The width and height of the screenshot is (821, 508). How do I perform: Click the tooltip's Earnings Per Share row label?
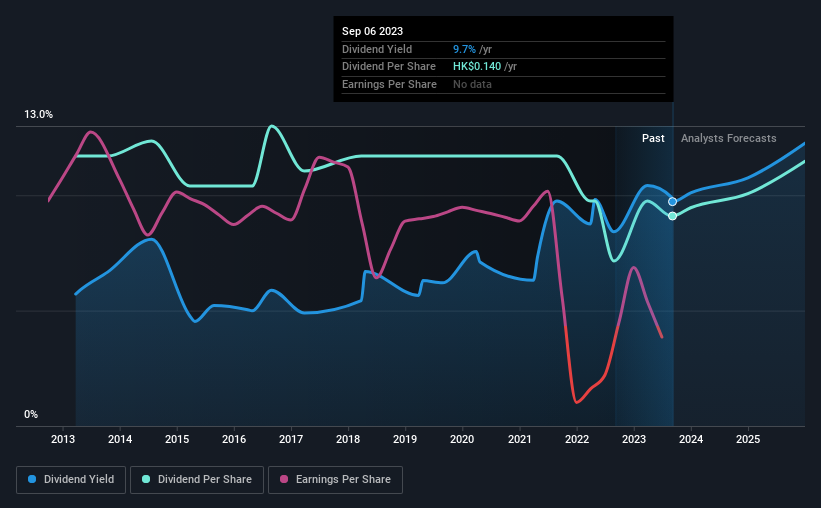(x=389, y=84)
